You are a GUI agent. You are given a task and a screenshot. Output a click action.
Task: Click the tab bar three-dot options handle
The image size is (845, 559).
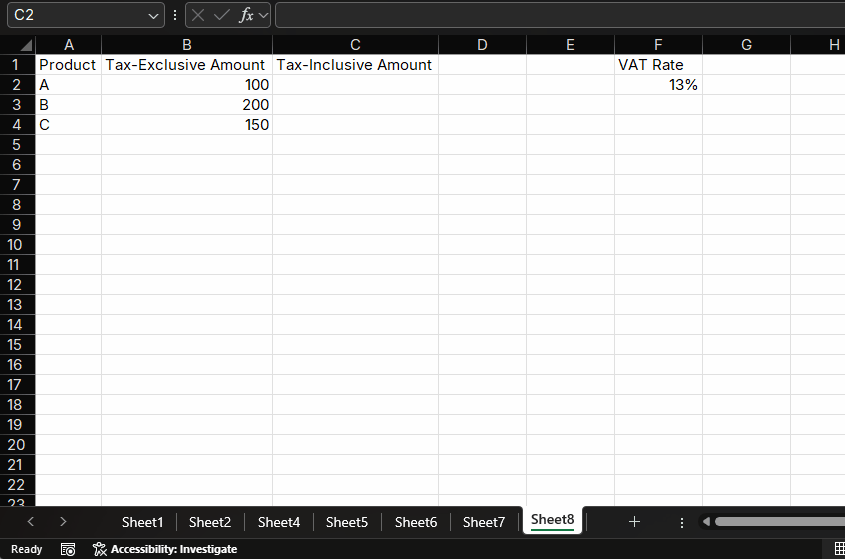click(682, 522)
